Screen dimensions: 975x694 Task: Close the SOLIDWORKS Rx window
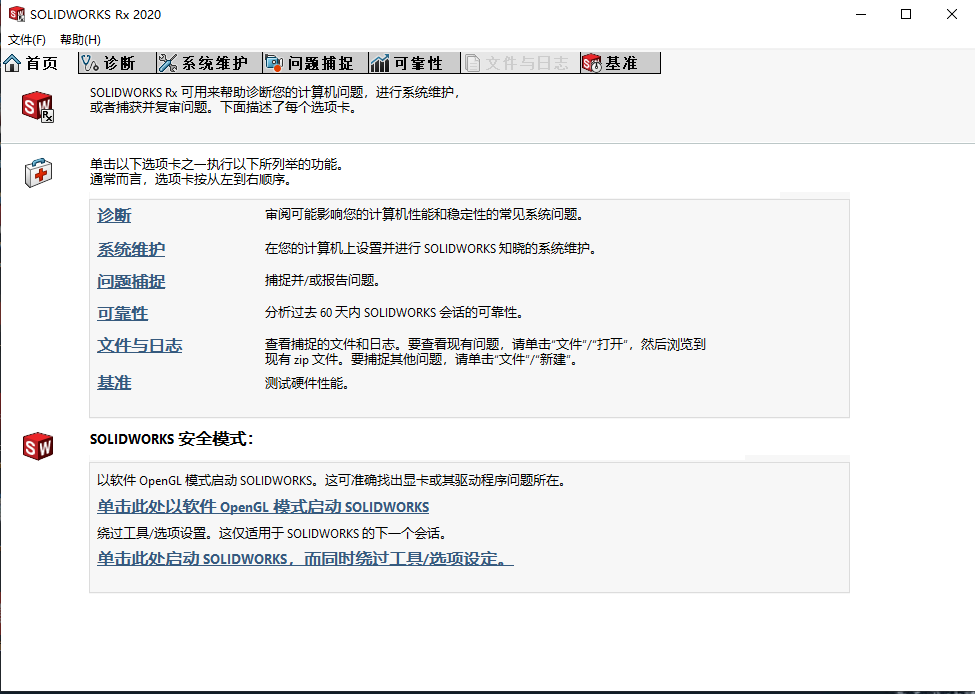[x=951, y=14]
